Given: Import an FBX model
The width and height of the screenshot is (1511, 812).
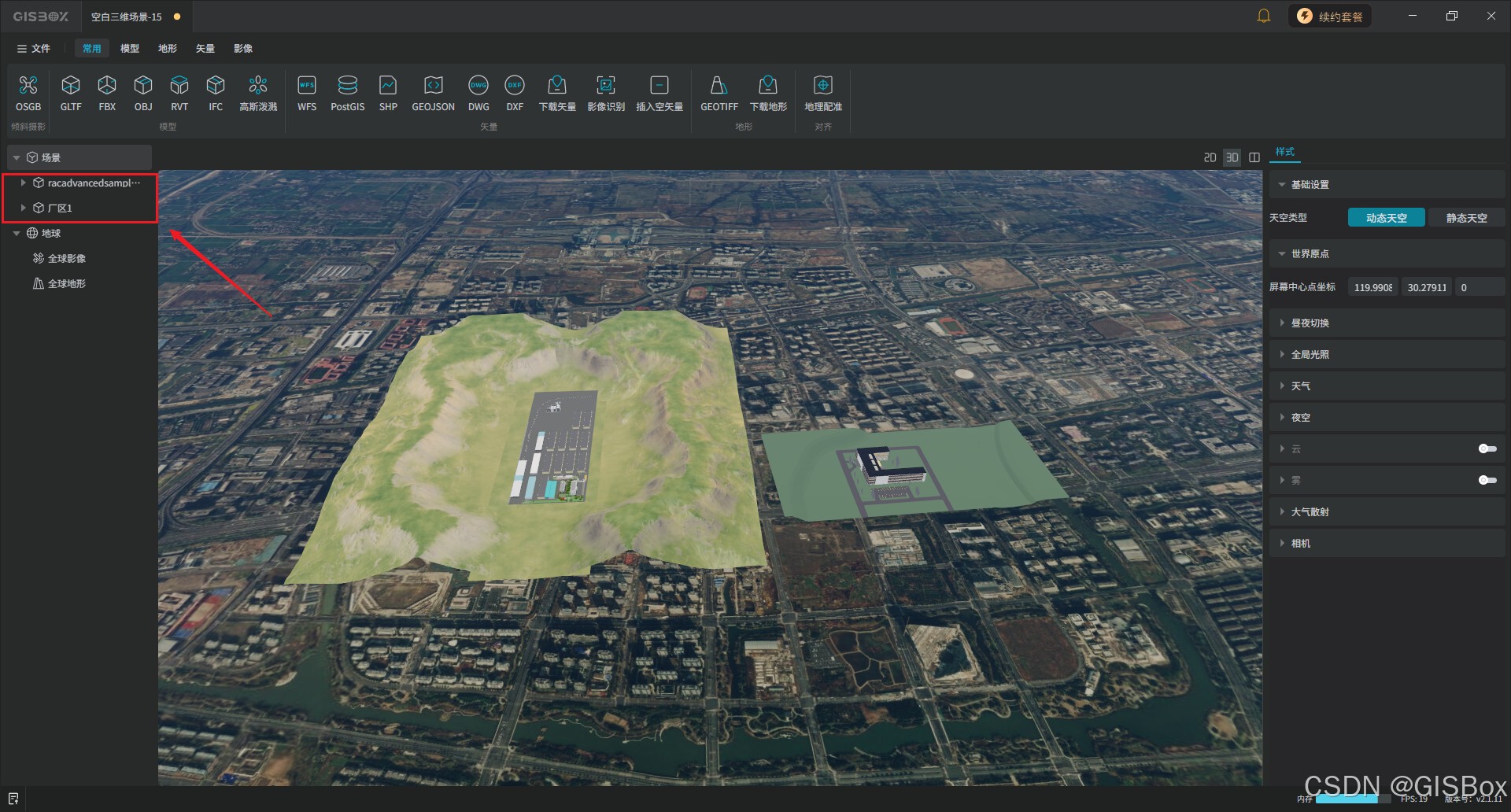Looking at the screenshot, I should click(107, 93).
